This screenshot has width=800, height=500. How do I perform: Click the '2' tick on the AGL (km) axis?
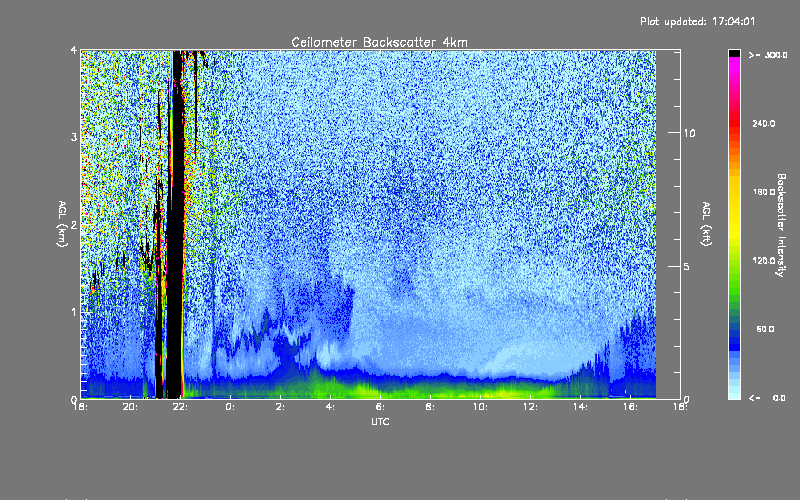[74, 225]
